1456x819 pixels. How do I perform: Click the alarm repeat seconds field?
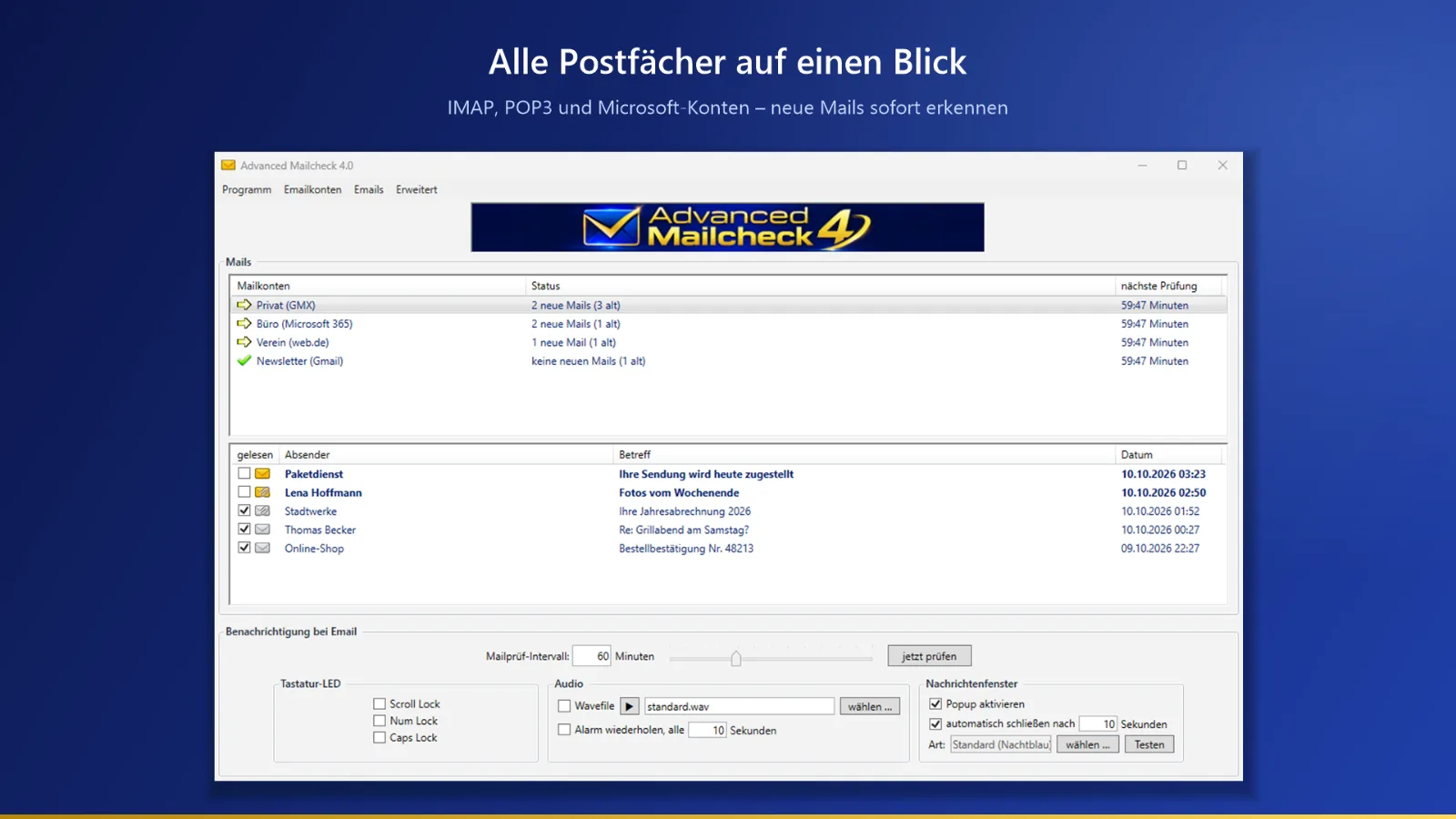point(707,730)
